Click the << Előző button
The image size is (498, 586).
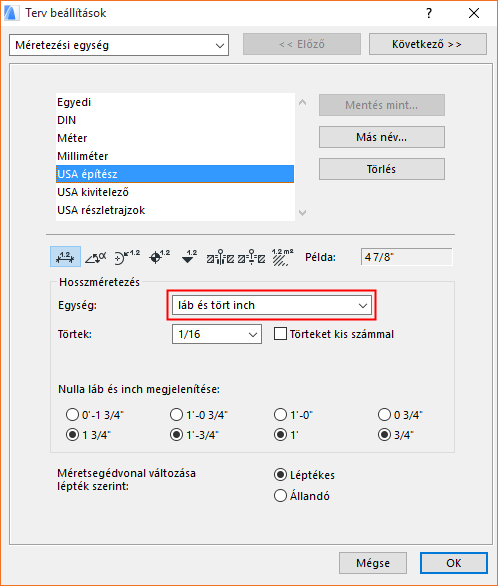[x=302, y=44]
